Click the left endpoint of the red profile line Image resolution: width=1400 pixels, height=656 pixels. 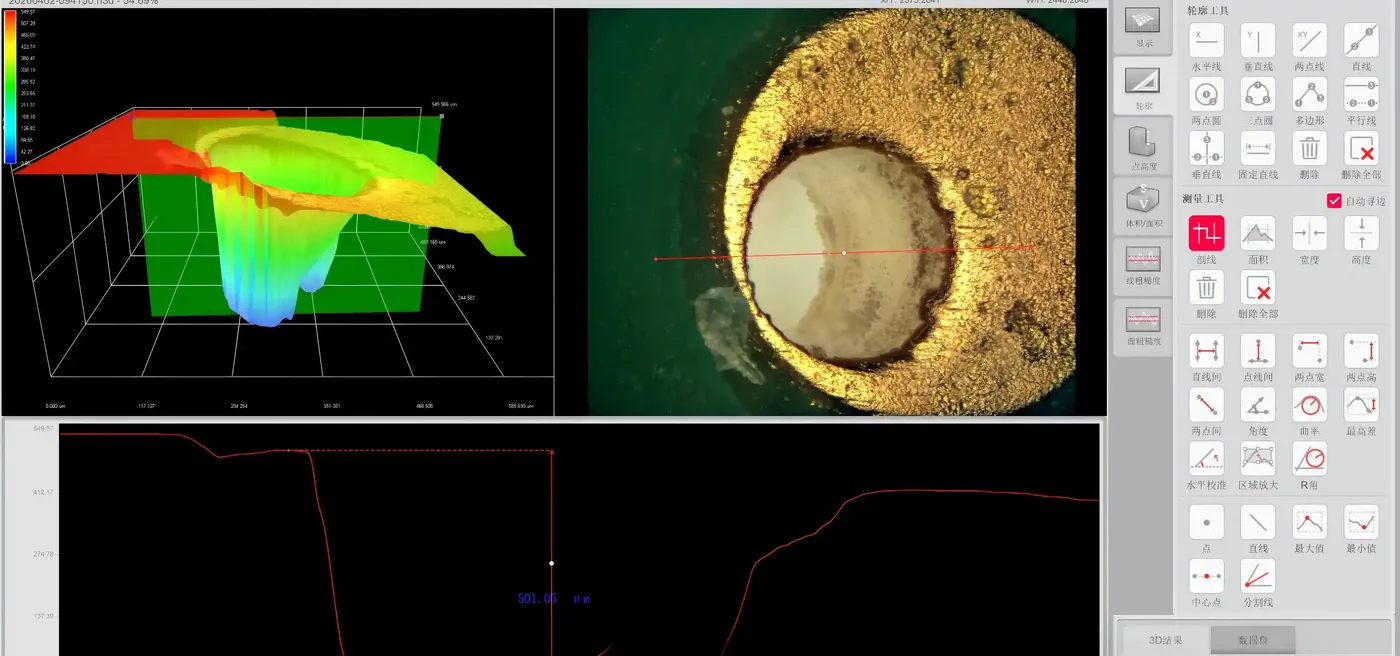tap(656, 259)
